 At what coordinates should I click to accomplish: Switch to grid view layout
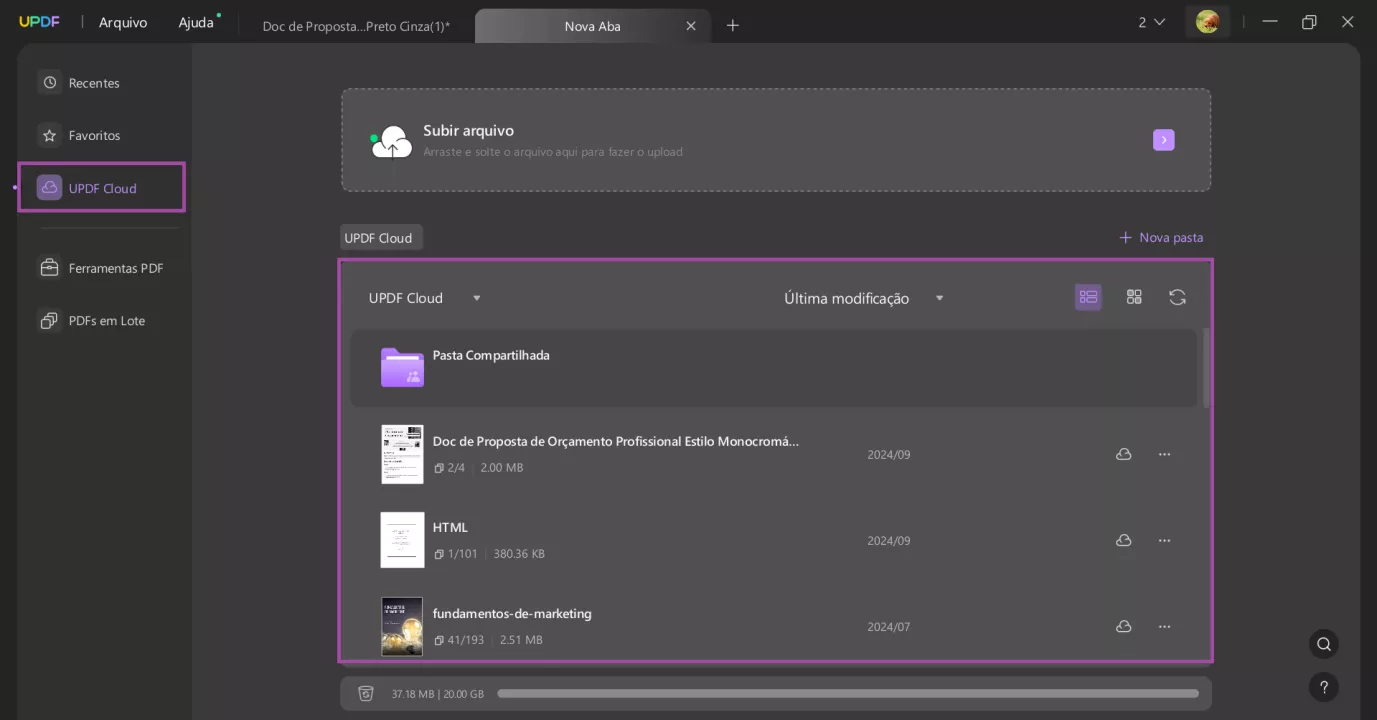tap(1134, 297)
